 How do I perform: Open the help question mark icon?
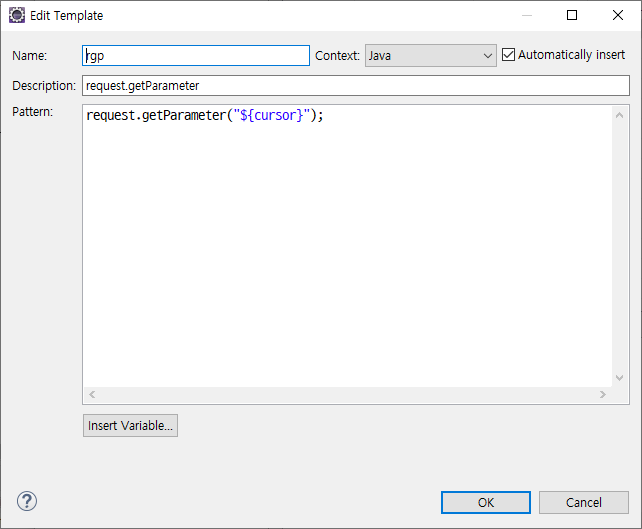[27, 501]
